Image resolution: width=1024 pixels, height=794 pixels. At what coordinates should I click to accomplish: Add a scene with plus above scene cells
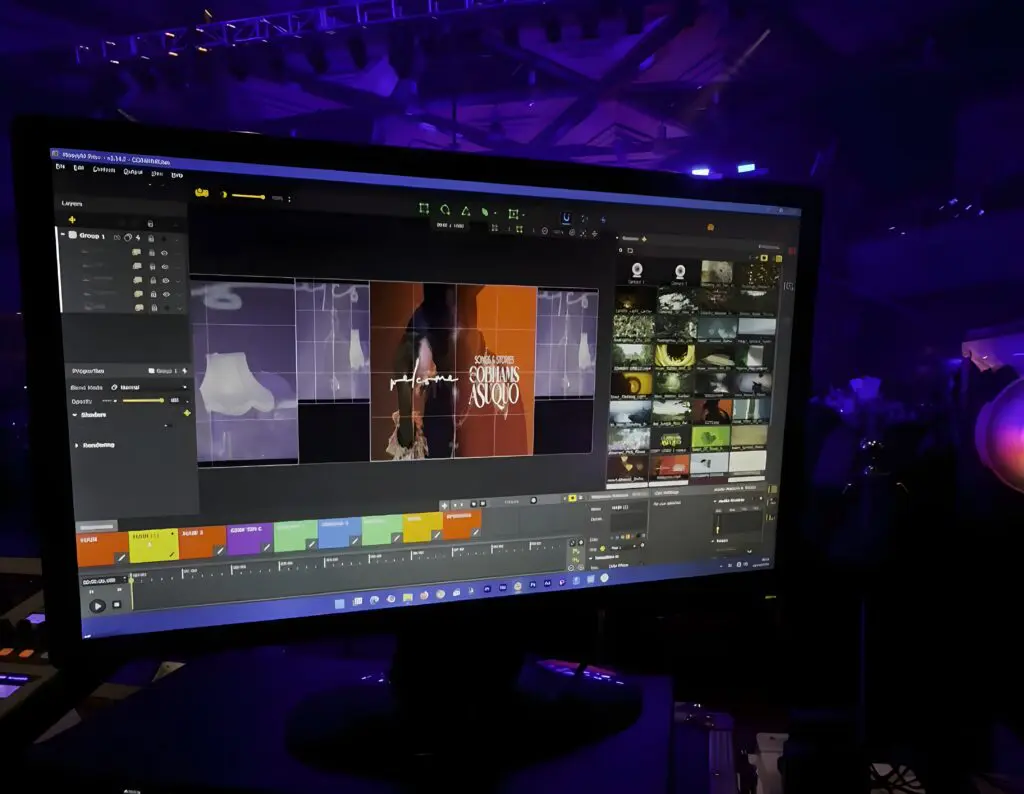(x=444, y=505)
